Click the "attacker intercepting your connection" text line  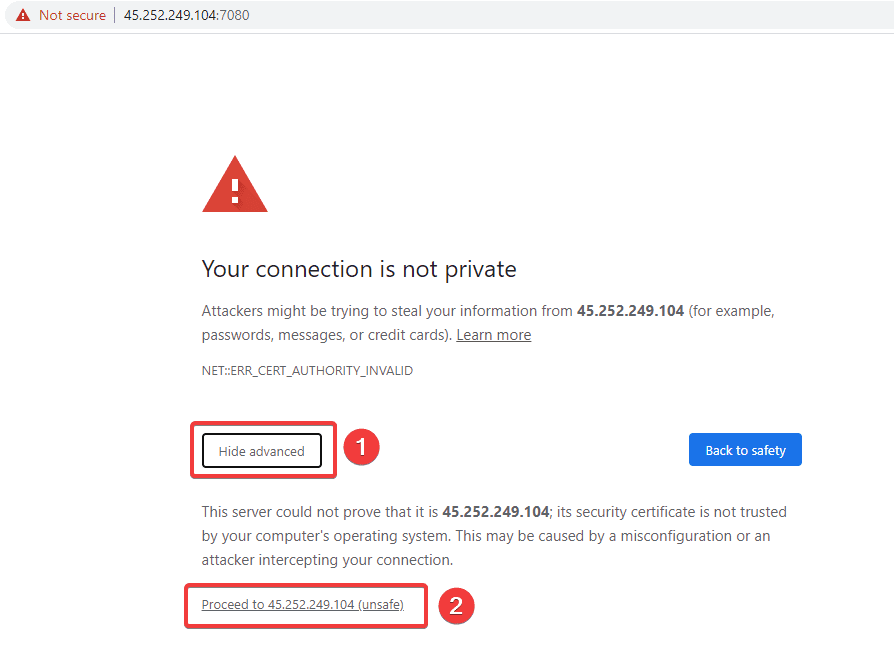327,560
